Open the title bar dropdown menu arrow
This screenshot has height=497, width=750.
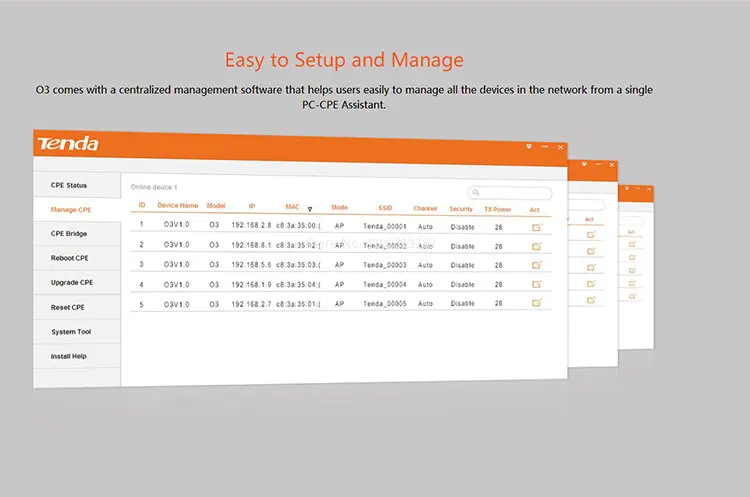(x=529, y=147)
